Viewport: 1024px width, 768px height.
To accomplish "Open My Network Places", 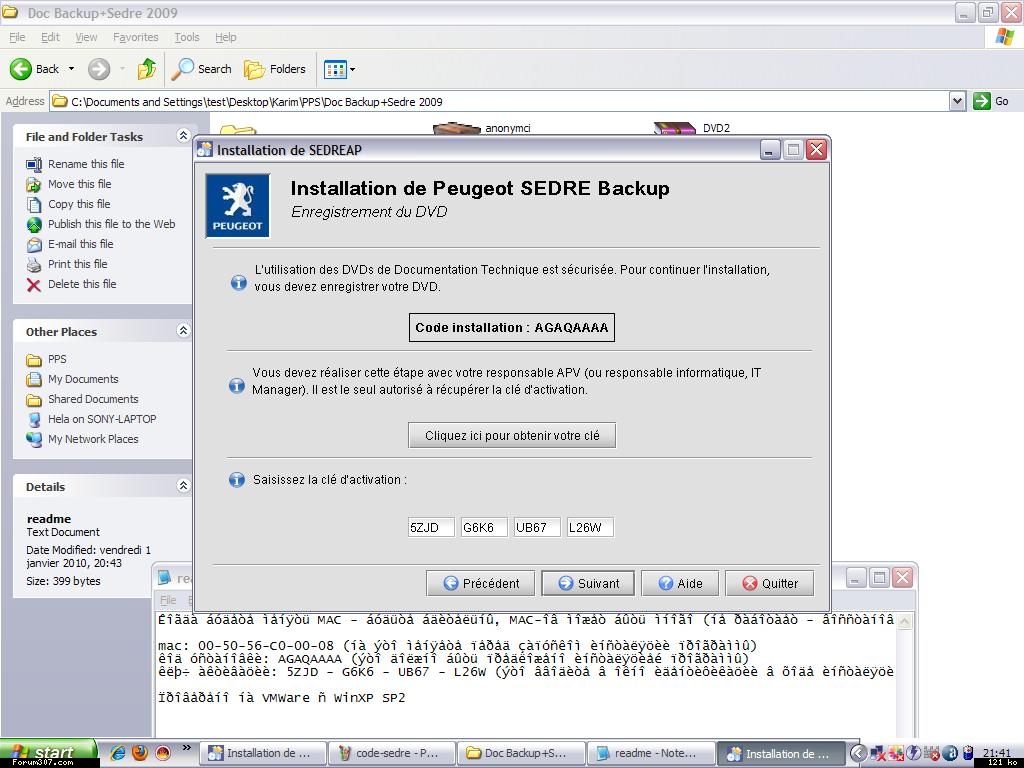I will (93, 439).
